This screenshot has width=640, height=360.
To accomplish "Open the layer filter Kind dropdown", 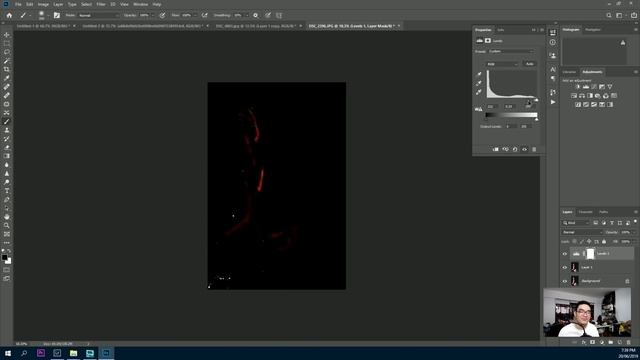I will tap(576, 223).
